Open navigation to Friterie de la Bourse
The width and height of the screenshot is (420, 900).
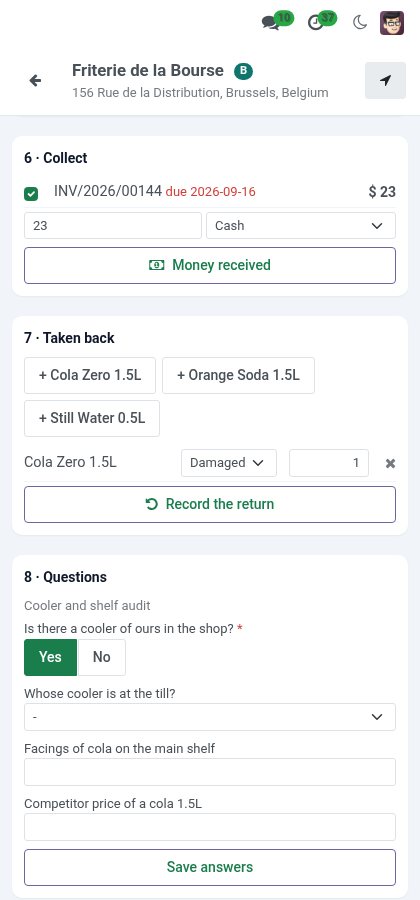click(386, 80)
